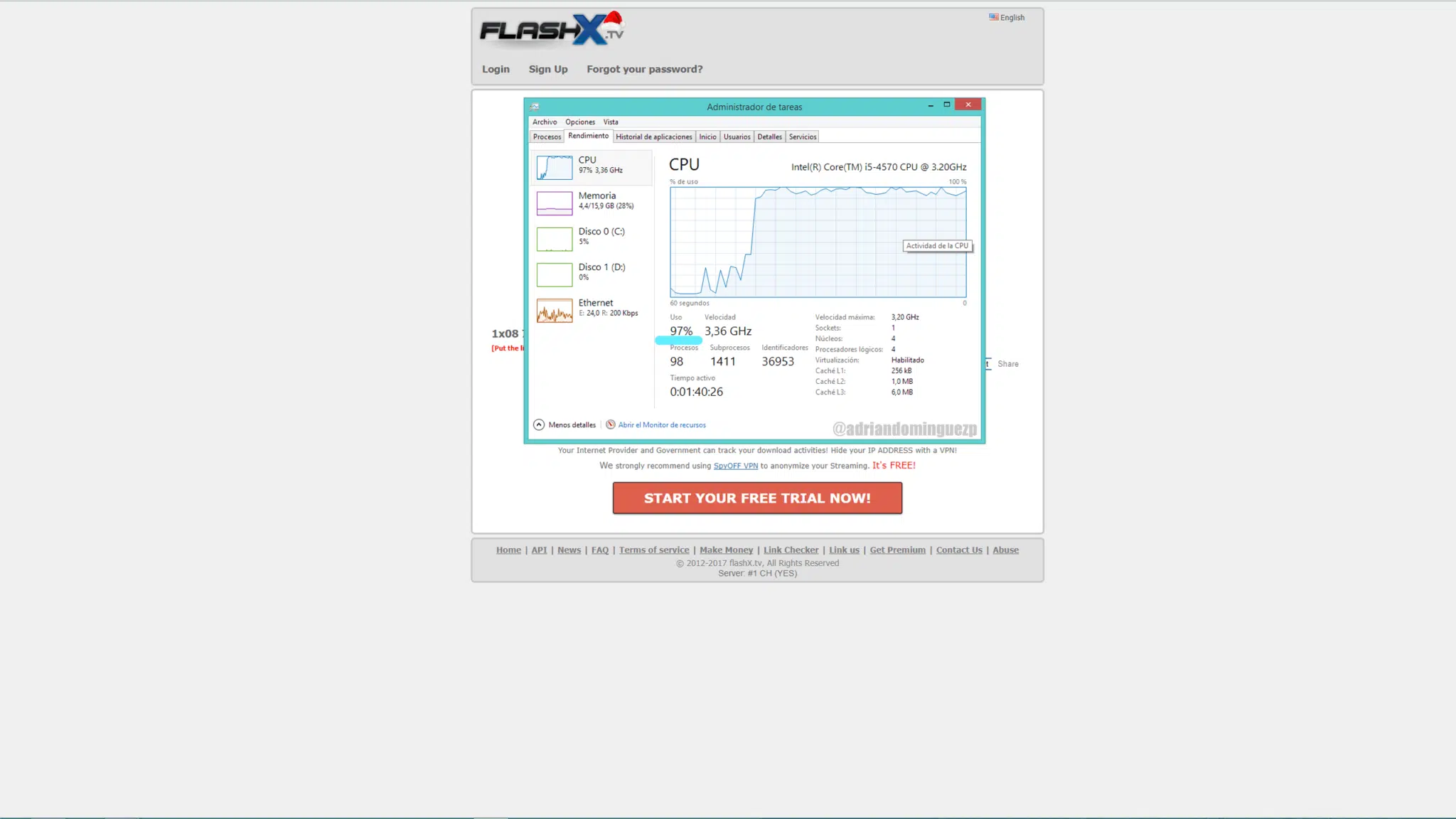Viewport: 1456px width, 819px height.
Task: Open the Contact Us footer link
Action: (x=959, y=550)
